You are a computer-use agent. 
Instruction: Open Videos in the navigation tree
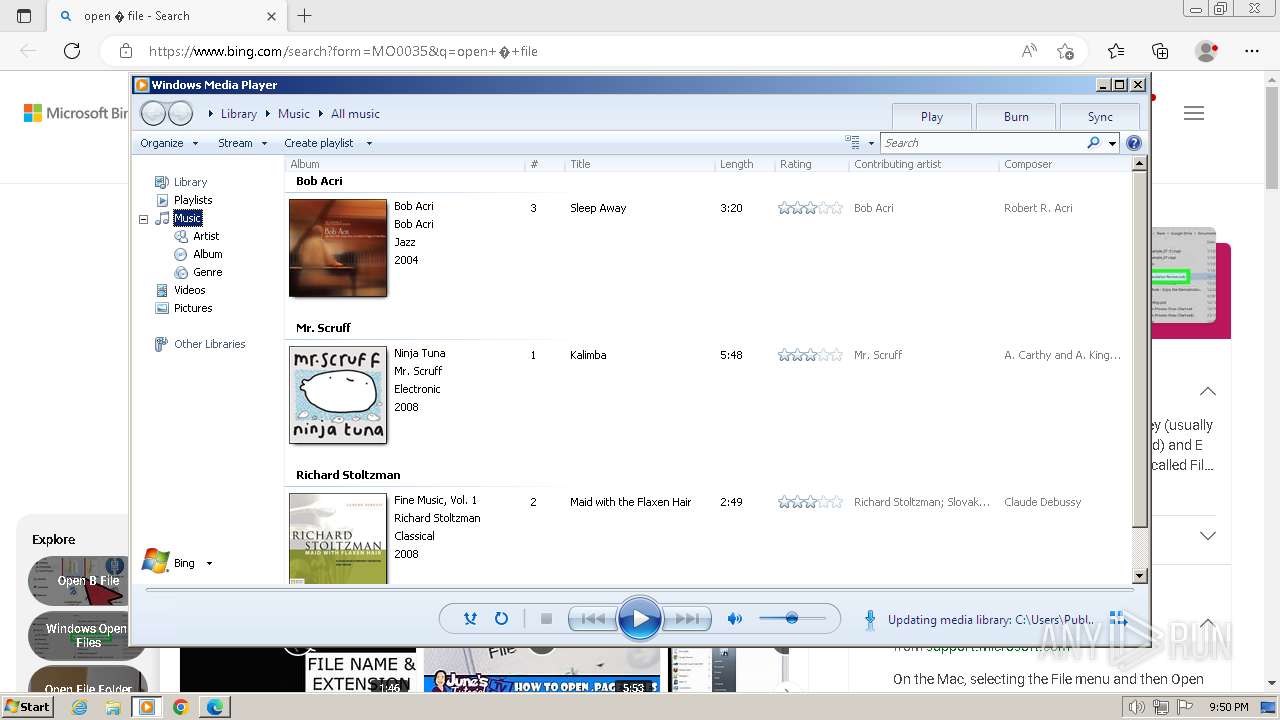pos(189,290)
